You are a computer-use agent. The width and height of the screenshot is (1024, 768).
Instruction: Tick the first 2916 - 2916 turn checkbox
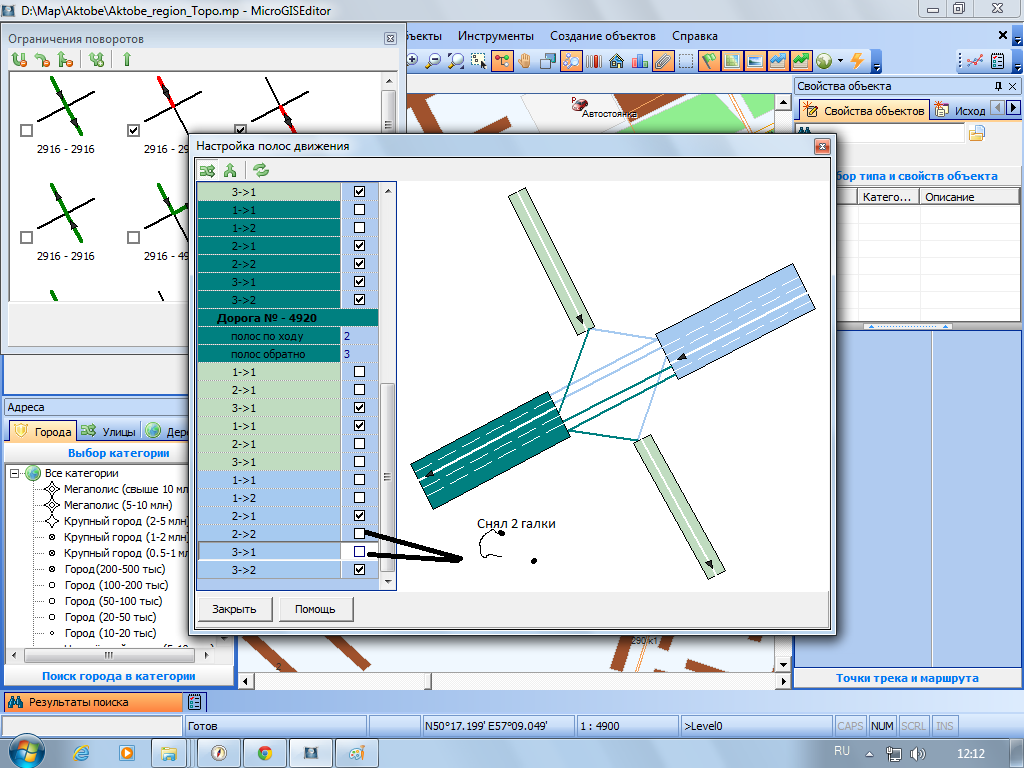(26, 130)
